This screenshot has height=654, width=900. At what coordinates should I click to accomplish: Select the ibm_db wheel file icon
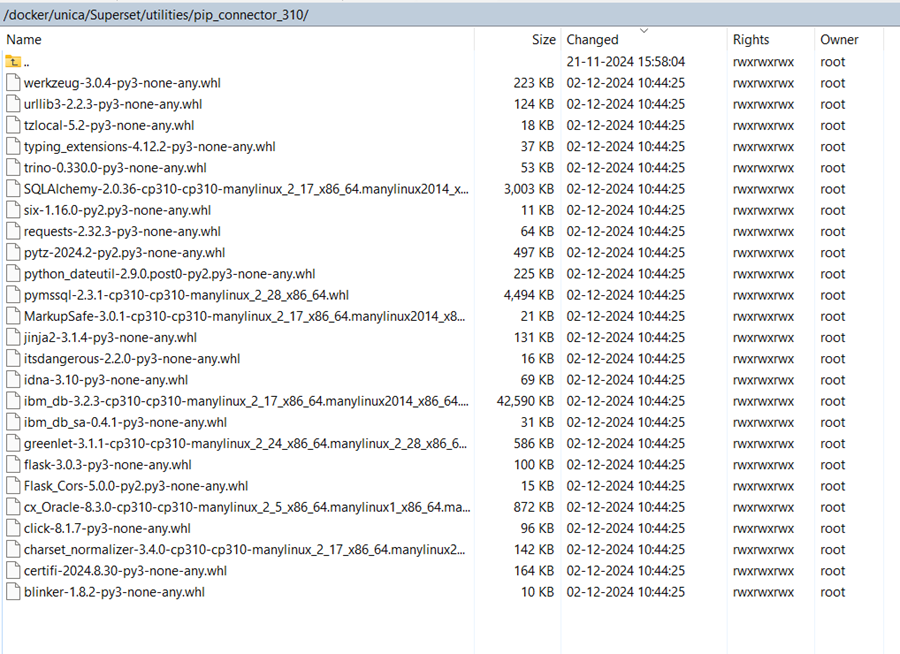11,400
